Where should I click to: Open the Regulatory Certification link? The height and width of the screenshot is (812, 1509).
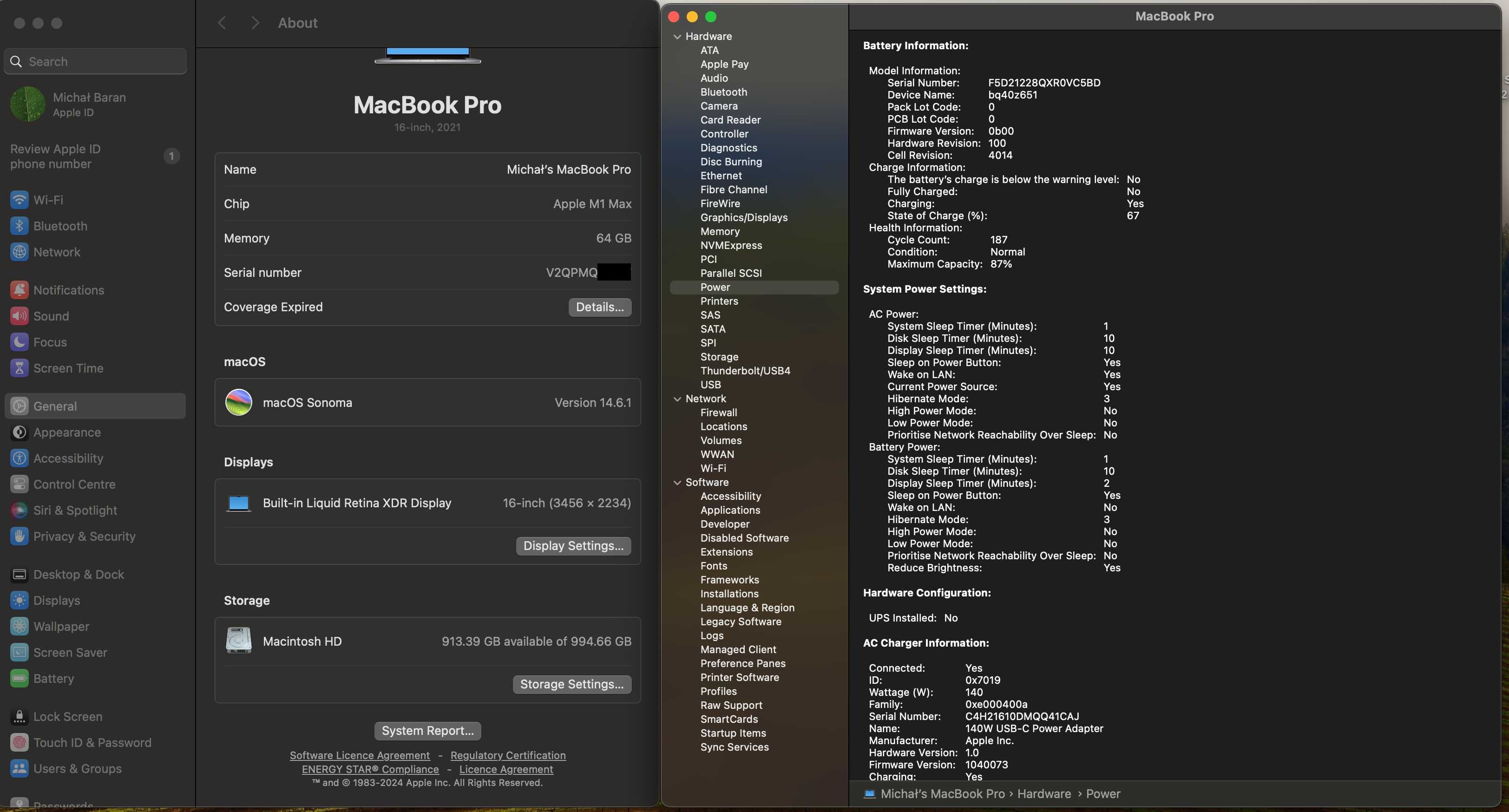pos(508,755)
